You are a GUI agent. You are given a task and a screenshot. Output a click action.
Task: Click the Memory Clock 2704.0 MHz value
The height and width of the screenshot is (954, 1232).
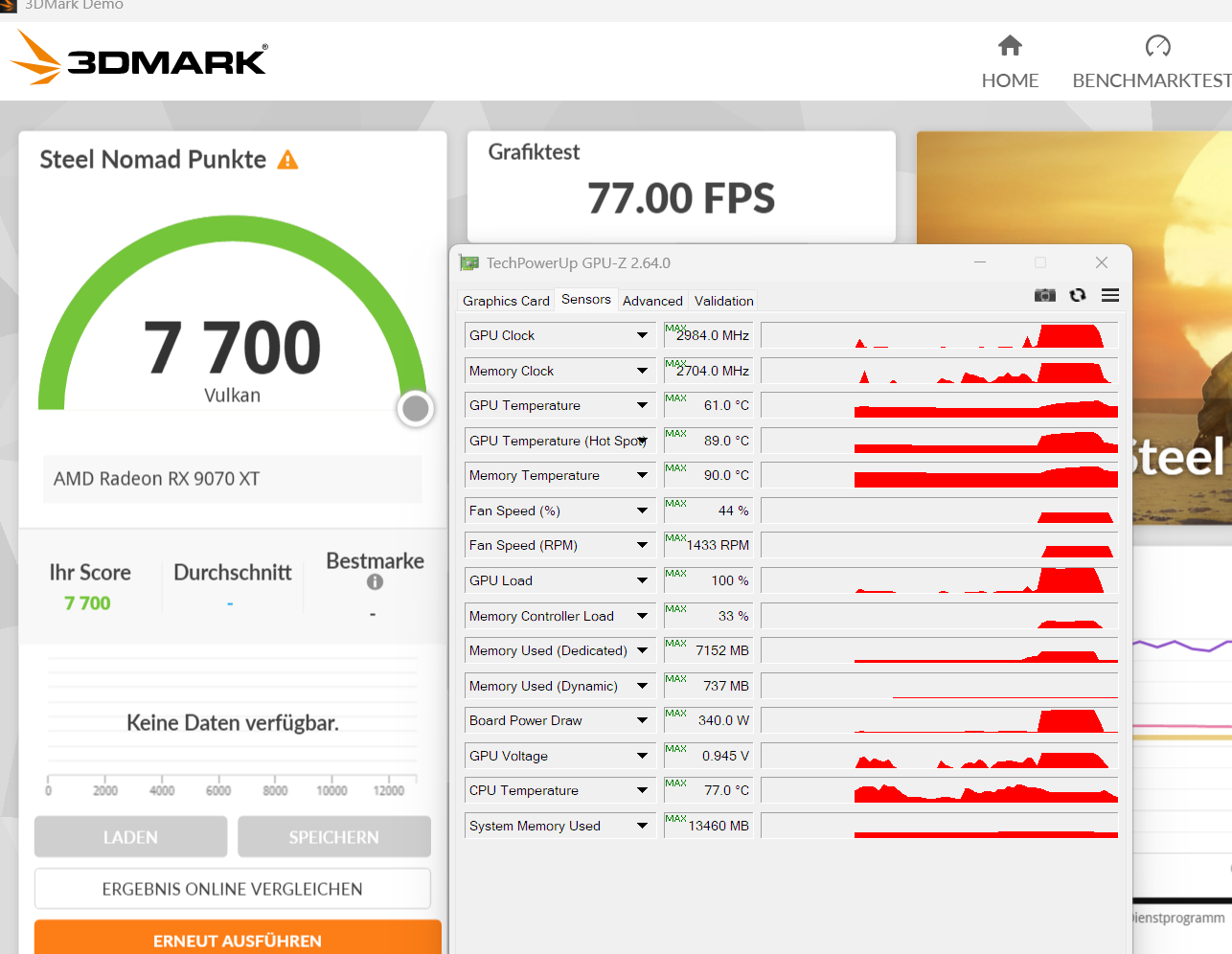(x=708, y=371)
